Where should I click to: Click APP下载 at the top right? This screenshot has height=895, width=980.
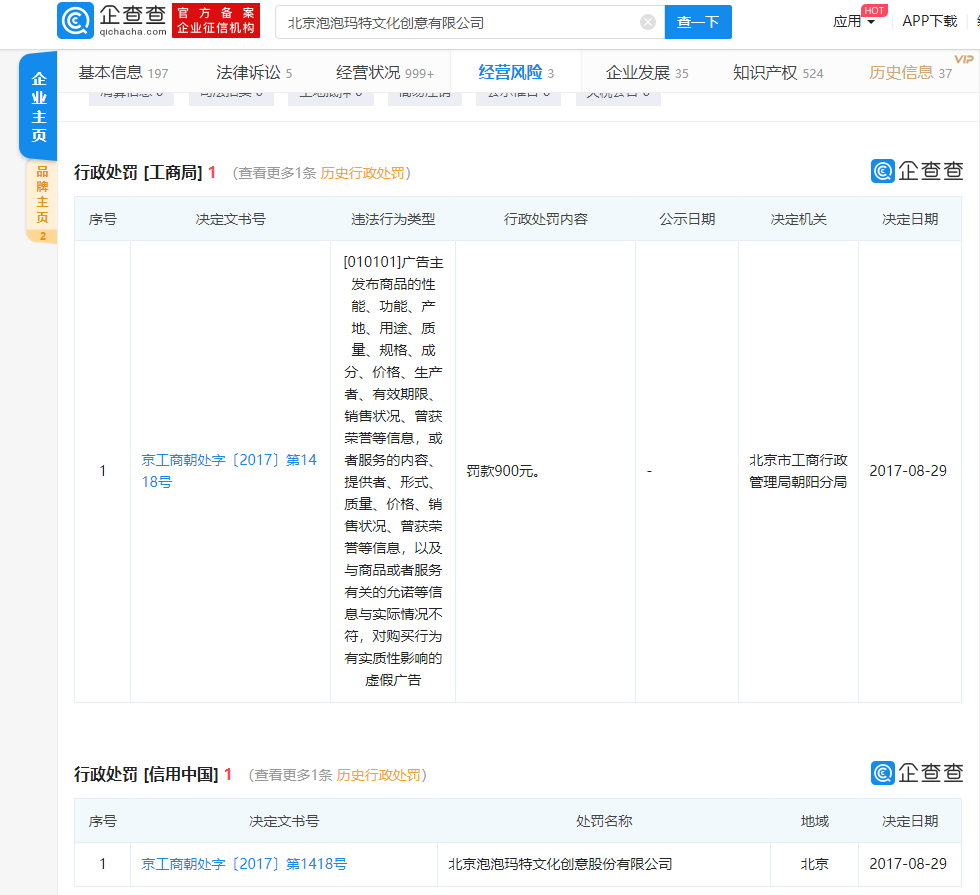point(929,18)
